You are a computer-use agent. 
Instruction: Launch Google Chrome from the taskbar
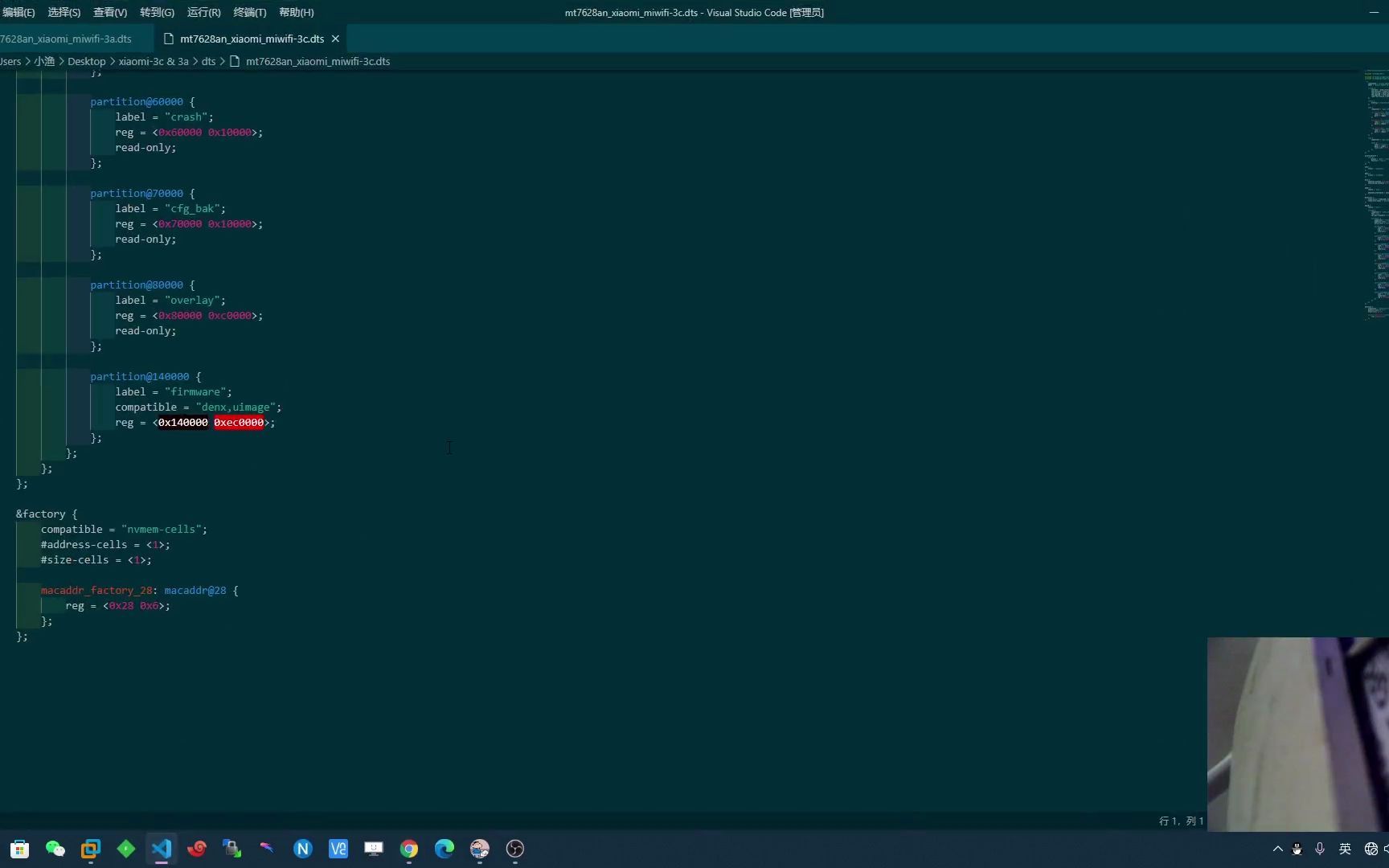click(408, 850)
